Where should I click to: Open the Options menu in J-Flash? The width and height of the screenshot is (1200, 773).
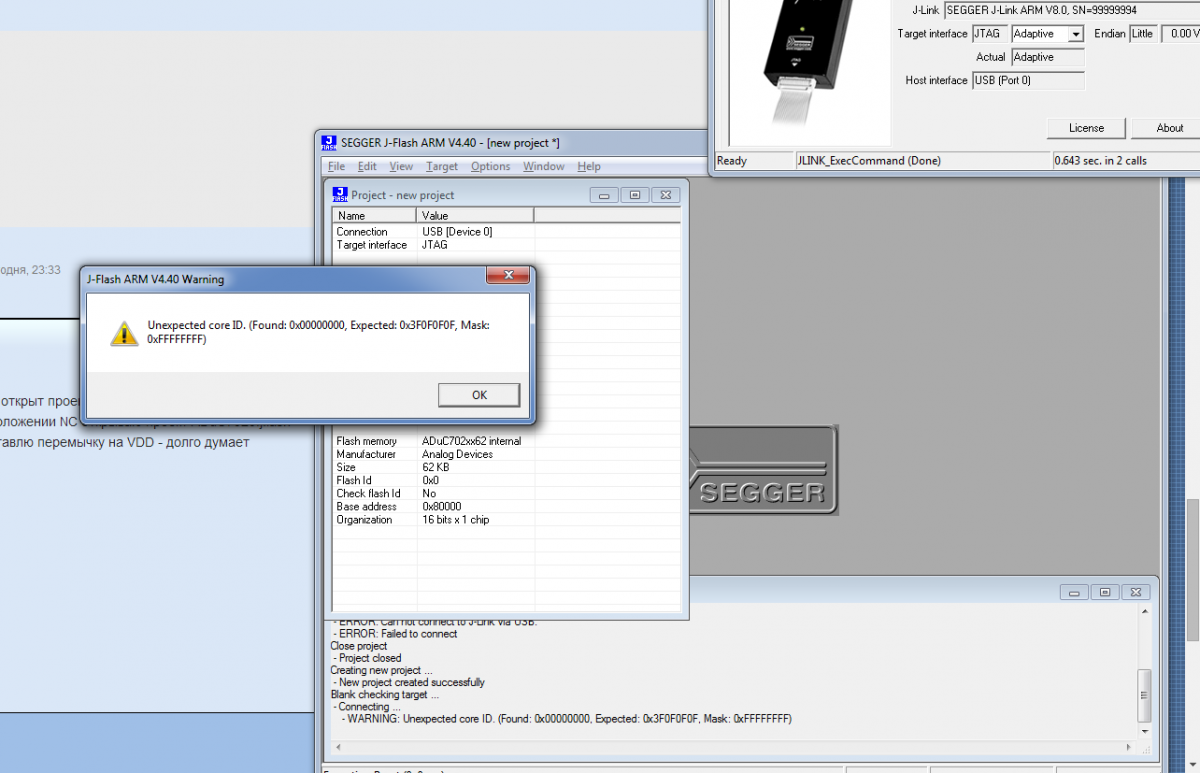pyautogui.click(x=490, y=166)
